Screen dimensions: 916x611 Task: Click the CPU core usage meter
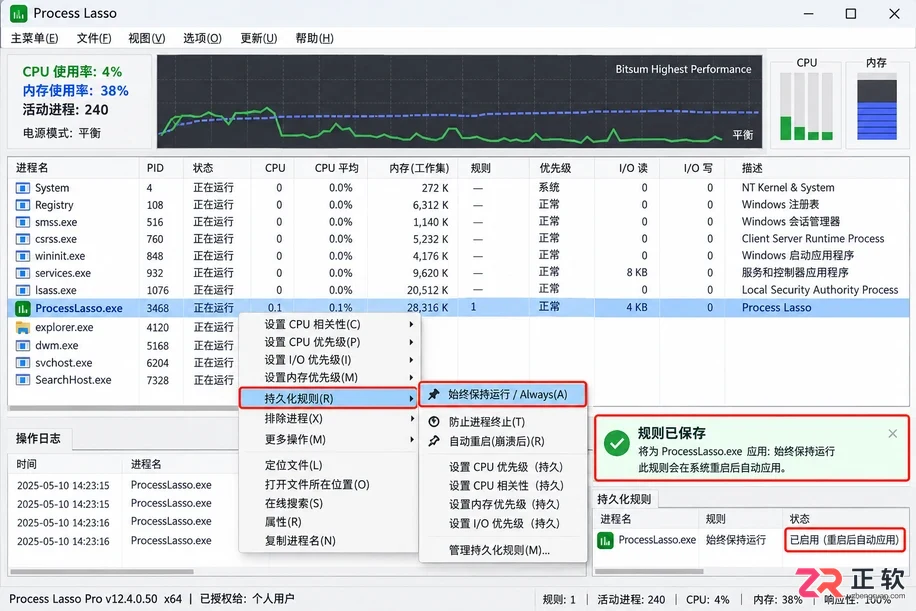tap(806, 106)
